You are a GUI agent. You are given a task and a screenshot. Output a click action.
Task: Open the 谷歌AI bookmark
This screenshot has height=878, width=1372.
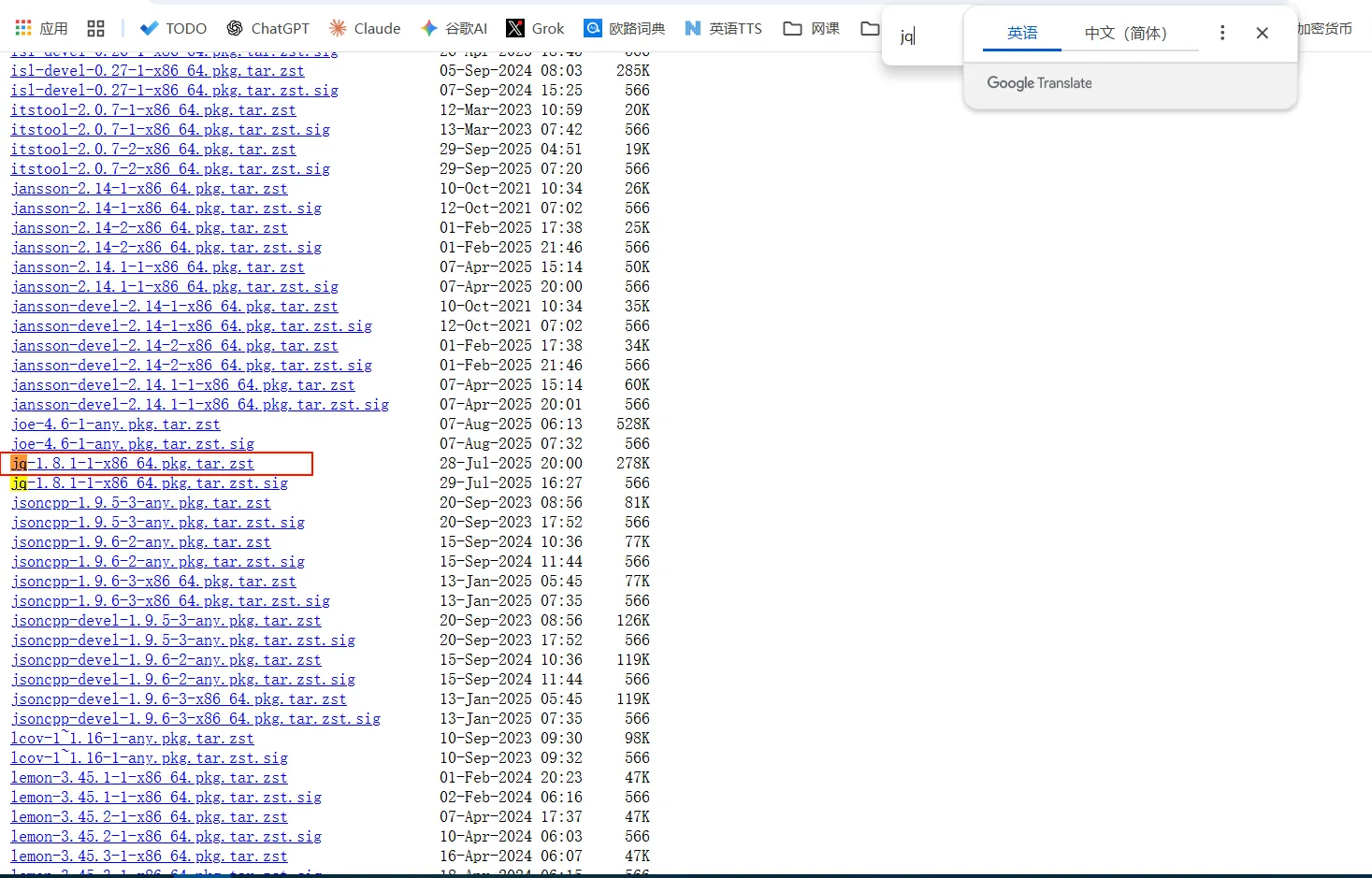pyautogui.click(x=455, y=28)
